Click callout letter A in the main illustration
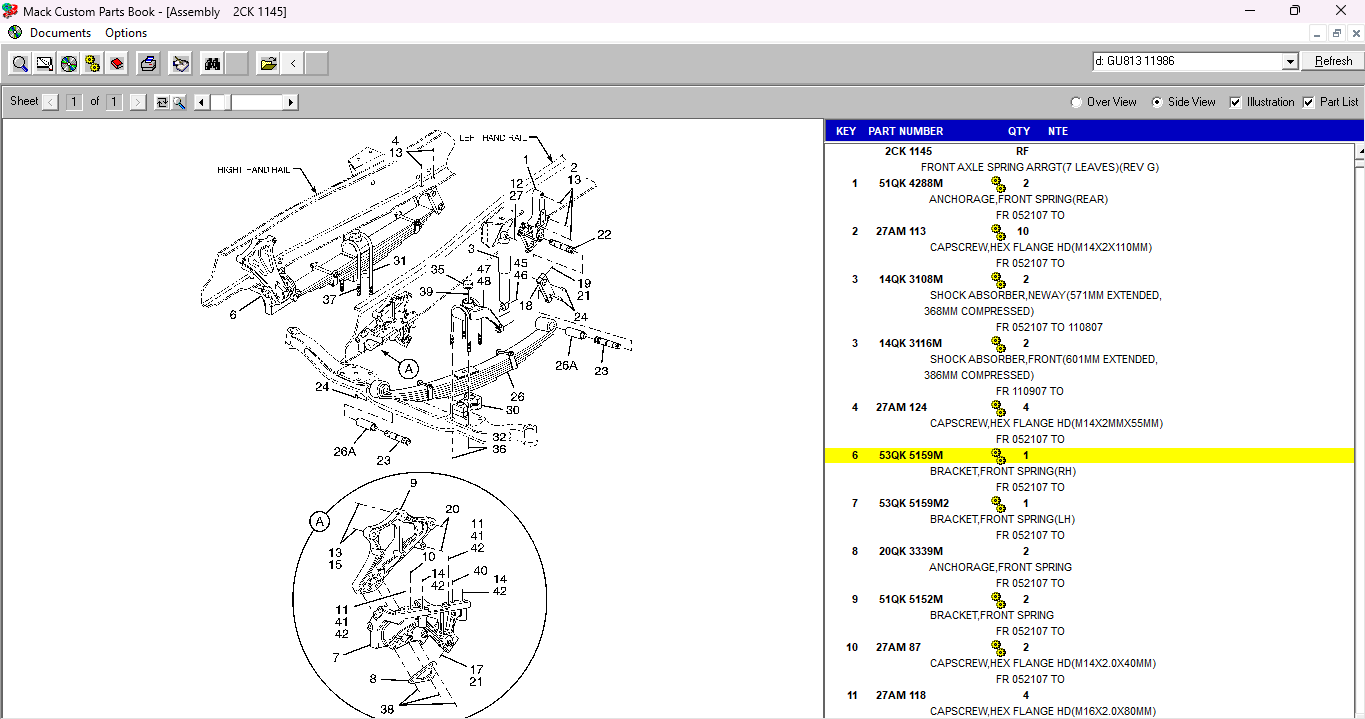1365x719 pixels. [408, 368]
